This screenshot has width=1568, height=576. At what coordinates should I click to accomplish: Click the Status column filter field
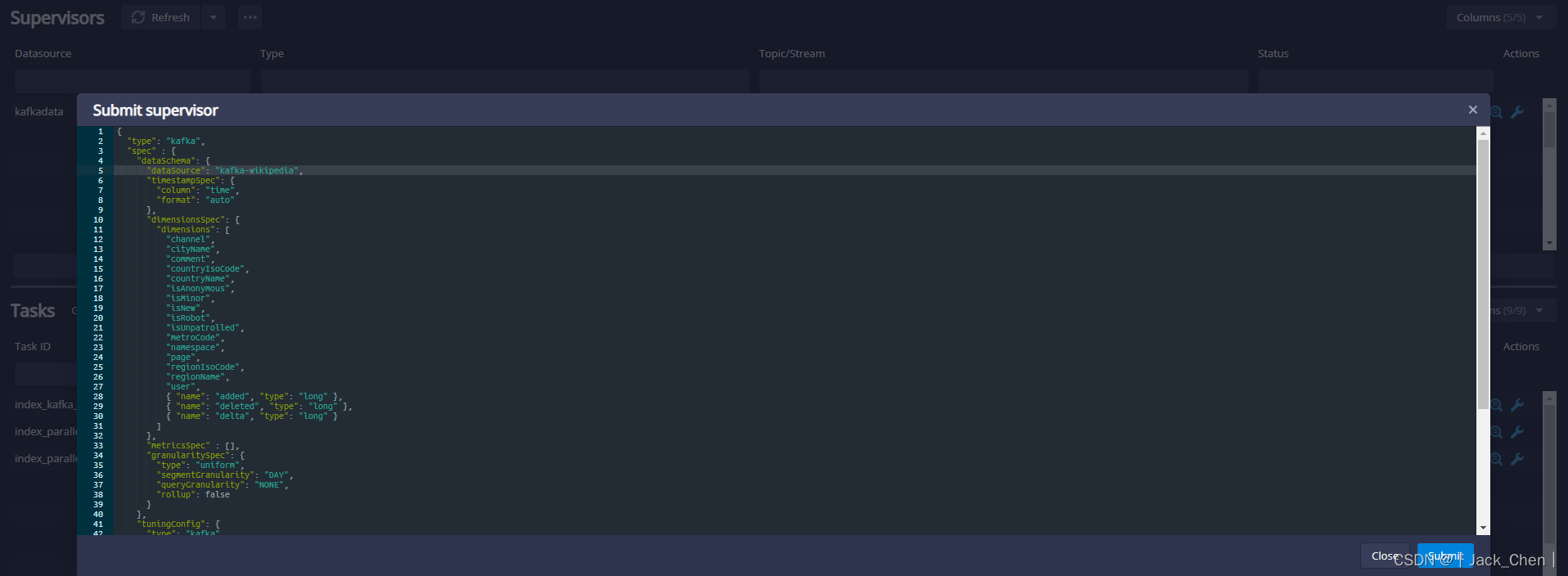coord(1376,80)
